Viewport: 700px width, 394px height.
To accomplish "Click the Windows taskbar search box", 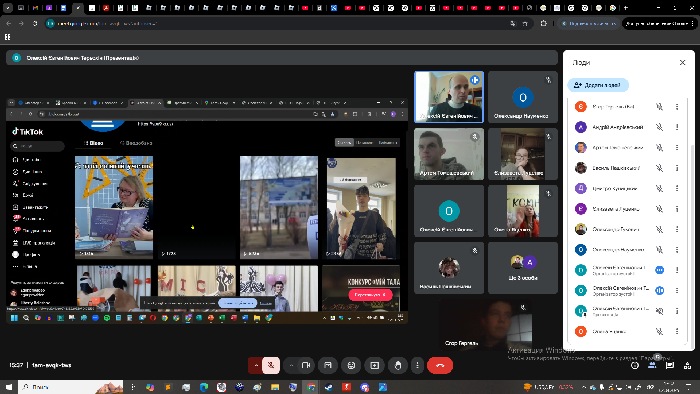I will click(71, 387).
